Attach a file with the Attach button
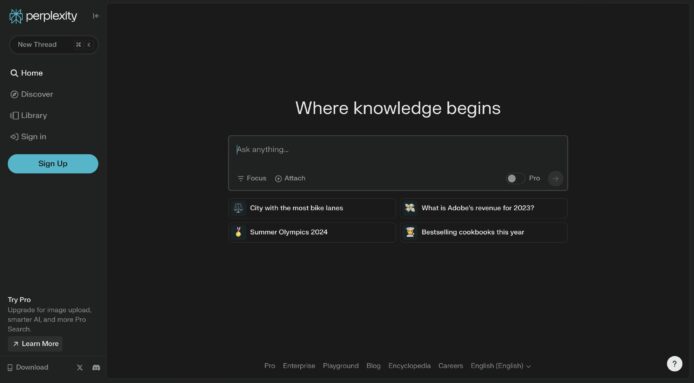The width and height of the screenshot is (694, 383). click(x=290, y=178)
